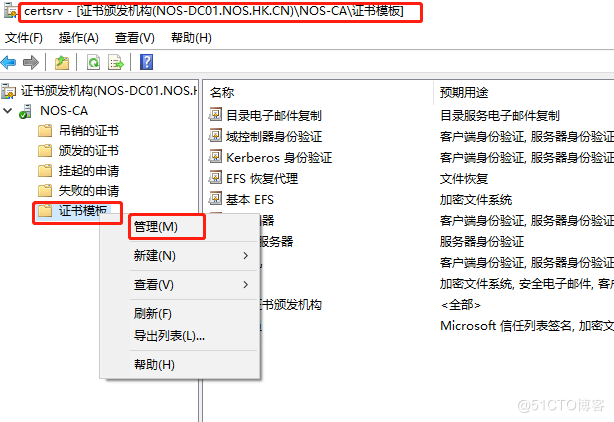The height and width of the screenshot is (422, 614).
Task: Click the folder icon beside 证书模板
Action: coord(45,211)
